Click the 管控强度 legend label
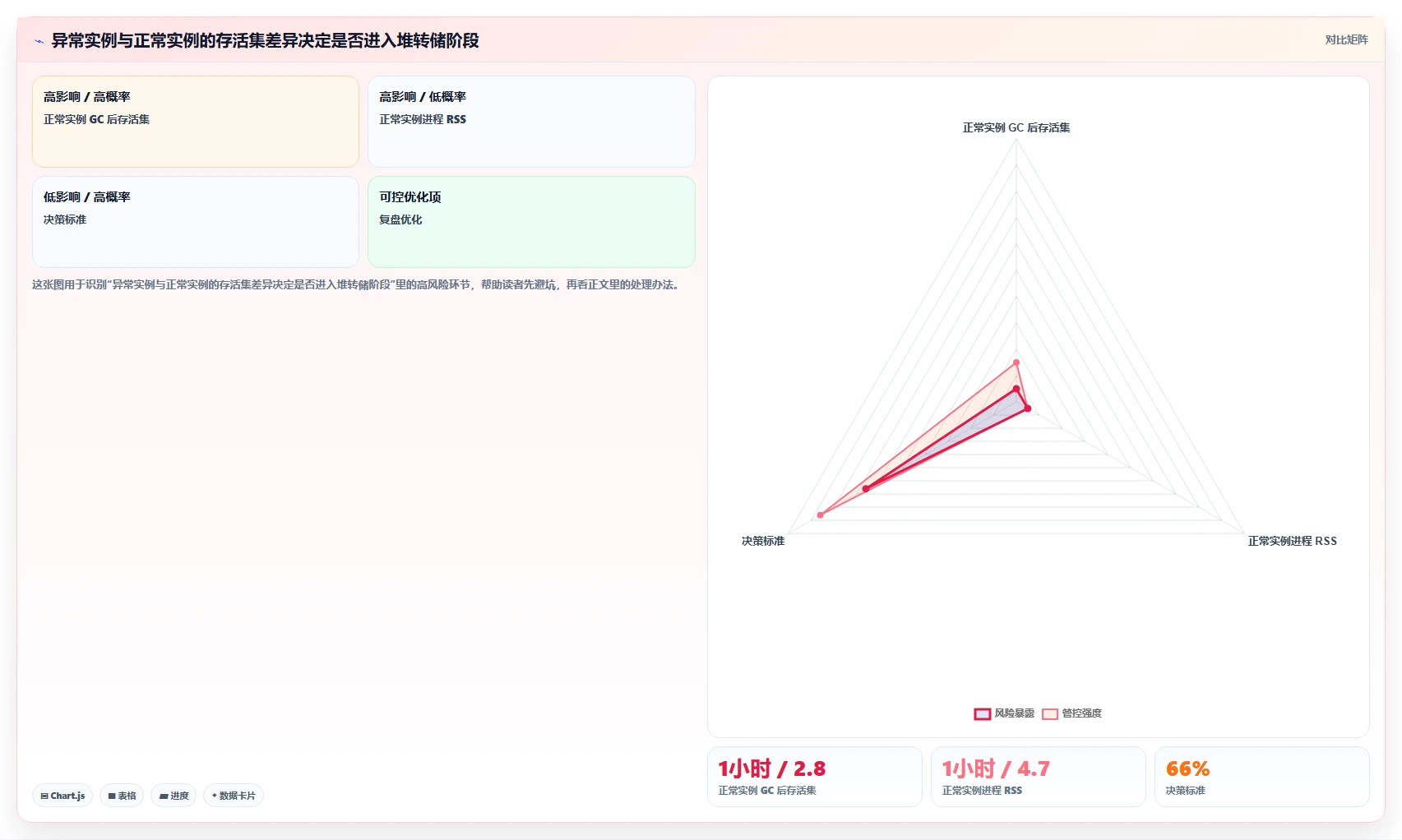 pos(1081,713)
